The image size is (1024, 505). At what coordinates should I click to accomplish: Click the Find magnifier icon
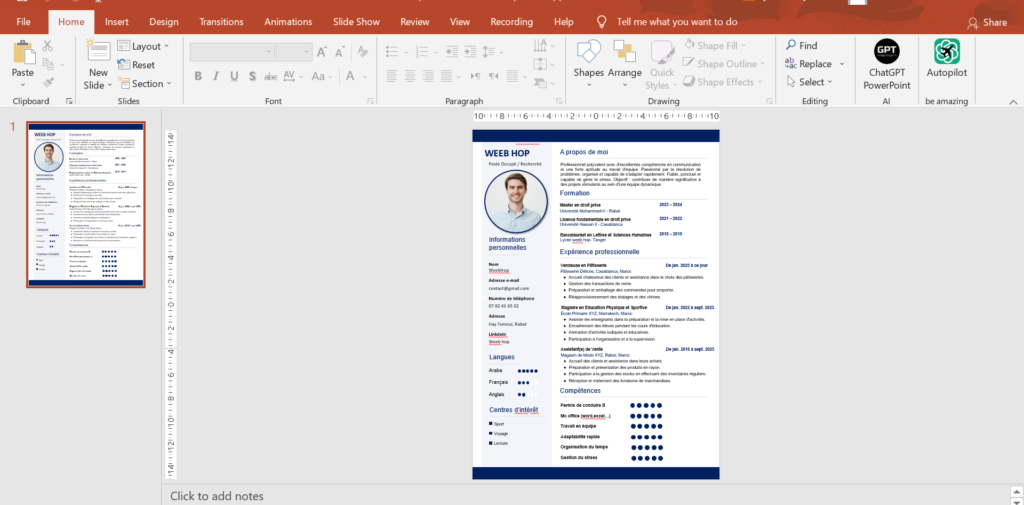792,46
